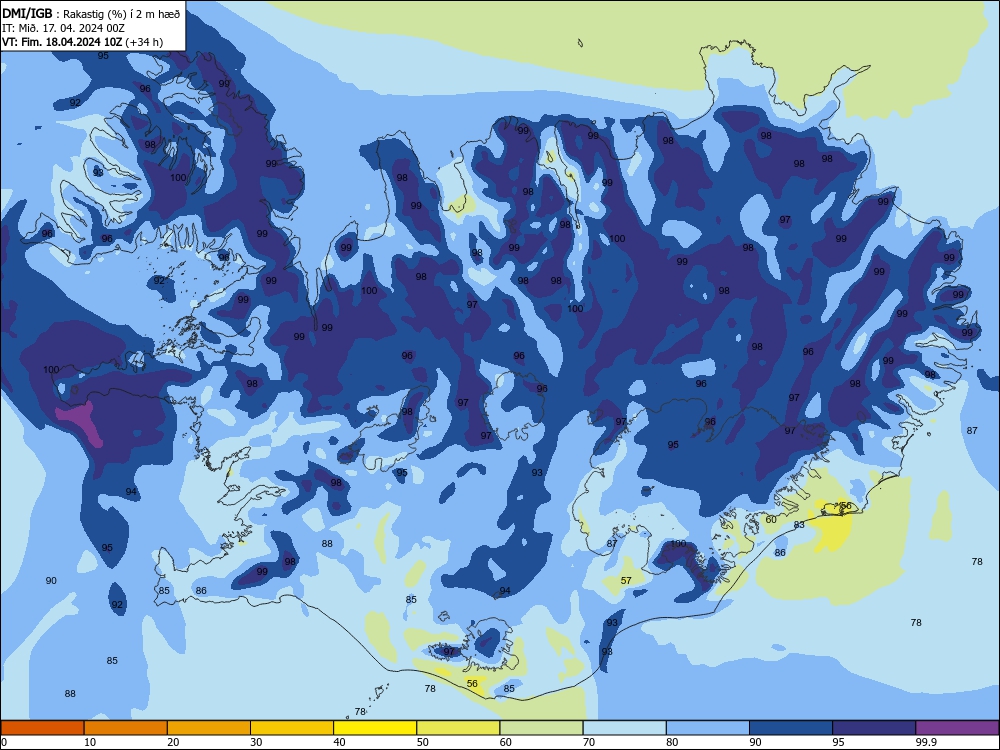This screenshot has height=750, width=1000.
Task: Select the light blue 80–90 legend swatch
Action: click(x=708, y=728)
